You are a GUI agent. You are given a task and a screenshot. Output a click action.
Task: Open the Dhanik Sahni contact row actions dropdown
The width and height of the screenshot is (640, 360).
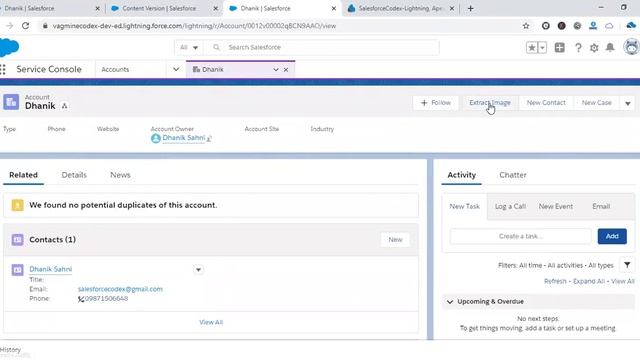tap(198, 270)
